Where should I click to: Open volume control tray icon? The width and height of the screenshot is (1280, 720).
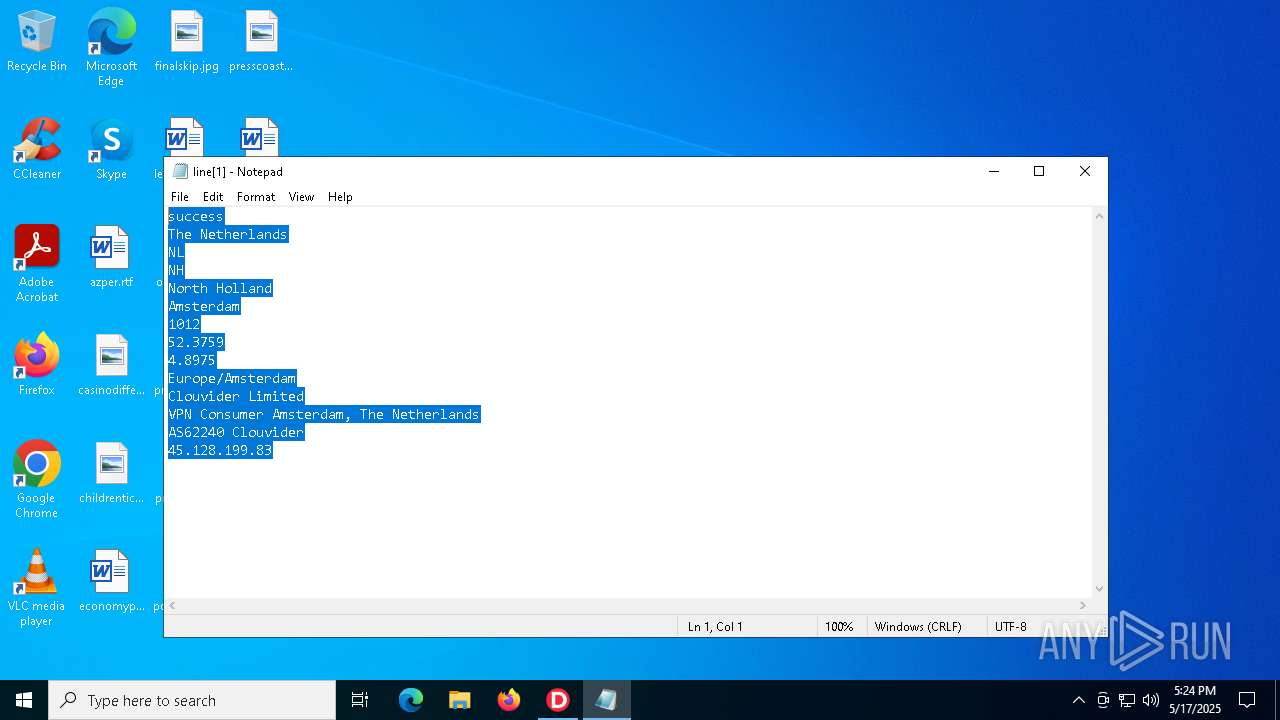tap(1151, 700)
